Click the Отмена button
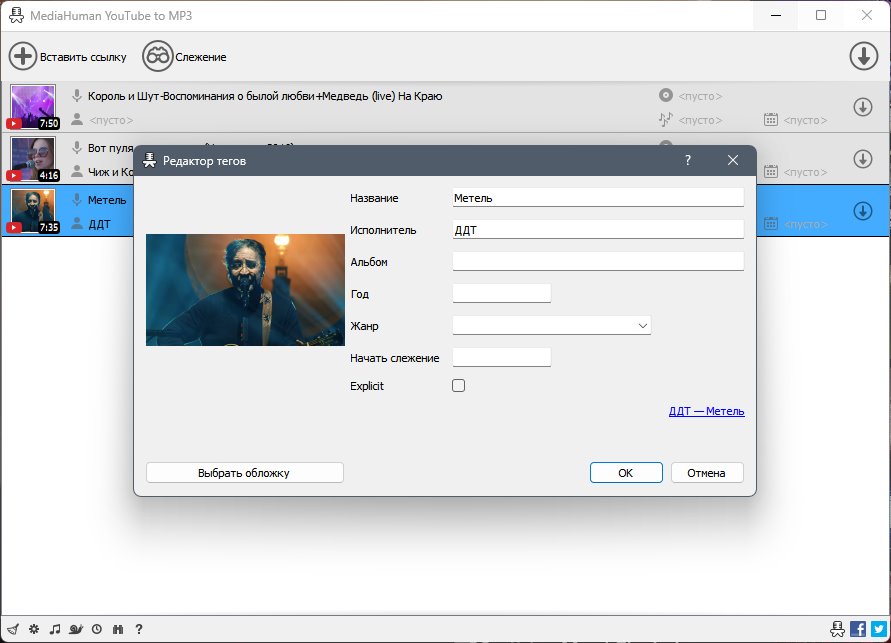Screen dimensions: 891x643 pyautogui.click(x=707, y=473)
